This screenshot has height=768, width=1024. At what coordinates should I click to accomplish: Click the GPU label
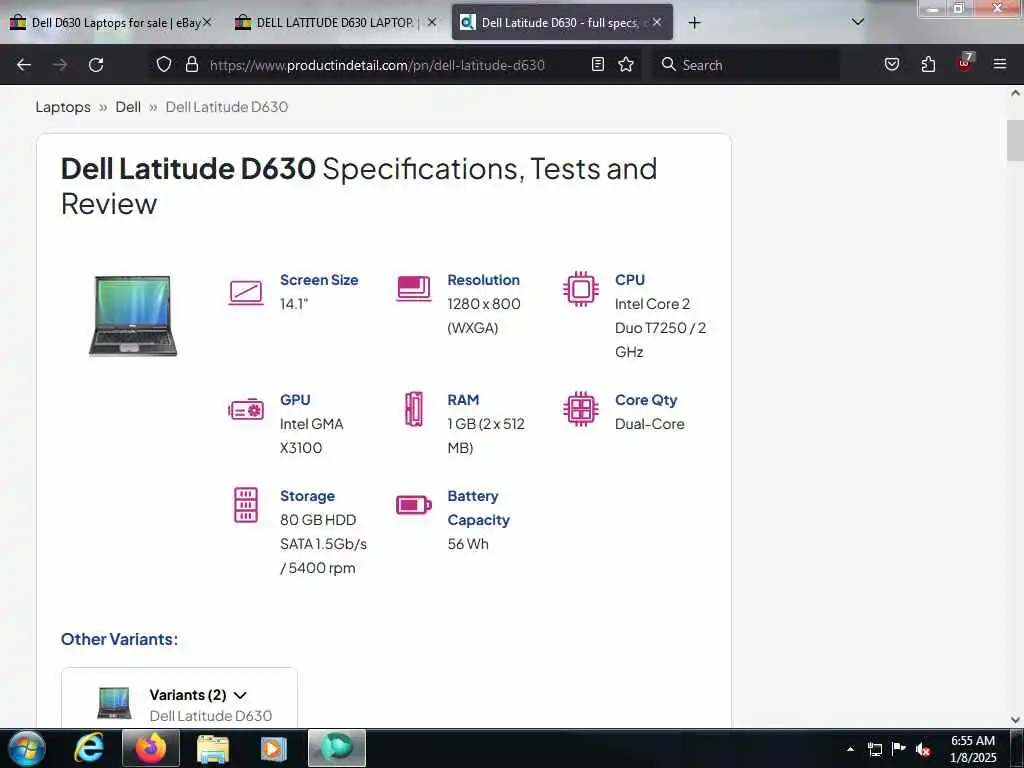click(x=295, y=400)
